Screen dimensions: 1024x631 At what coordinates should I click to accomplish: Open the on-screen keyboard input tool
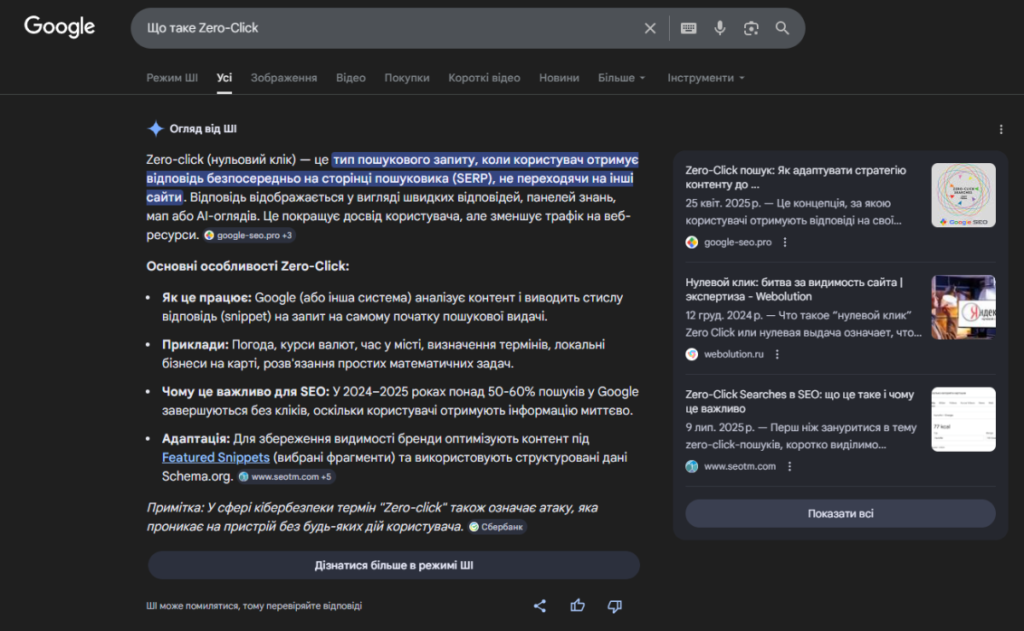point(688,28)
